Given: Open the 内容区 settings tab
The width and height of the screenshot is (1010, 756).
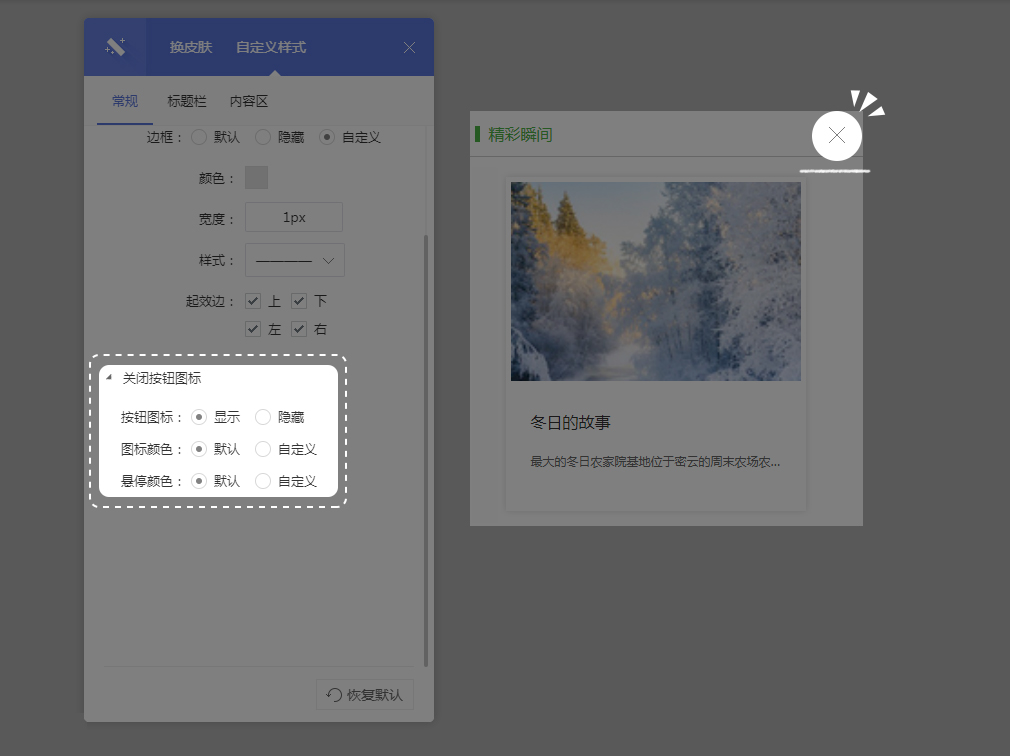Looking at the screenshot, I should [x=249, y=101].
